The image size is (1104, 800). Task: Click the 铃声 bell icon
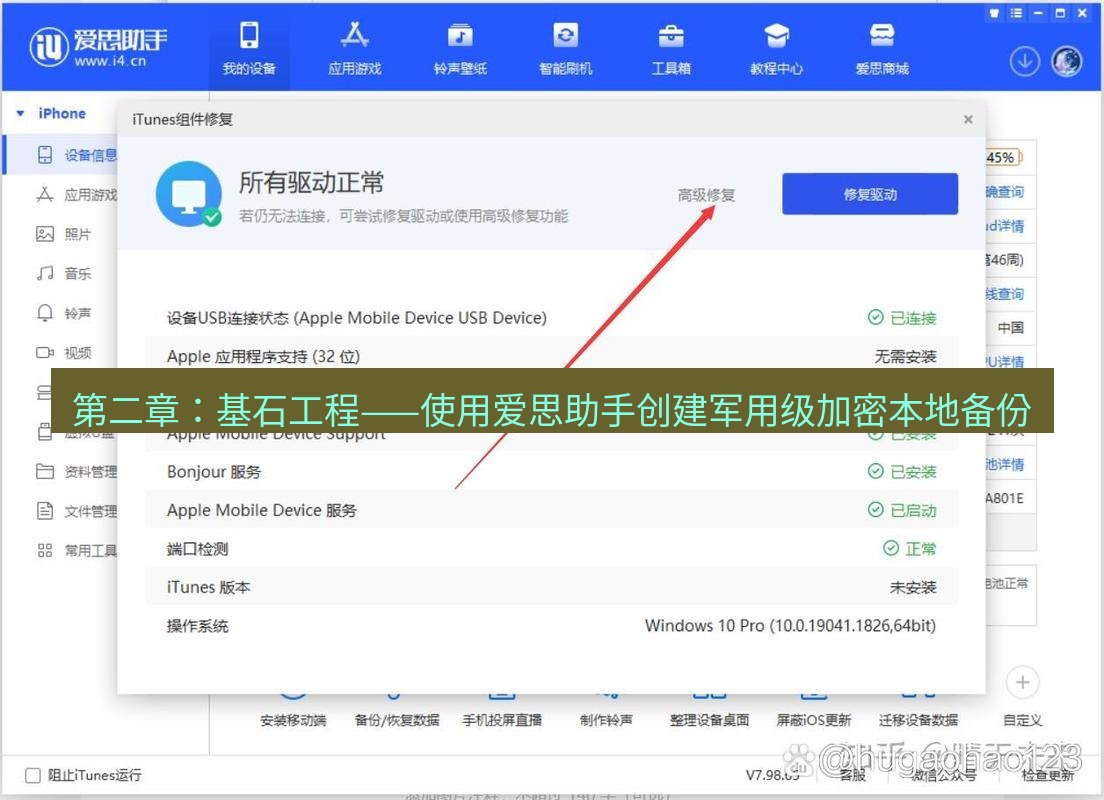click(x=44, y=313)
